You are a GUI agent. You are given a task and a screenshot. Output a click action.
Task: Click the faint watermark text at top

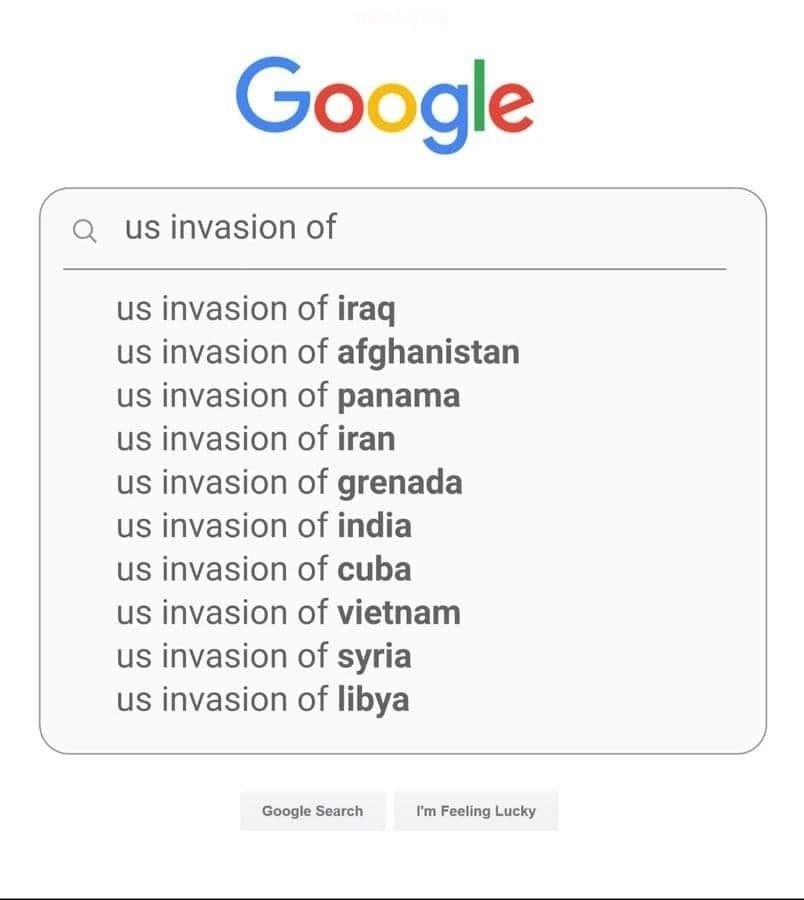[403, 17]
